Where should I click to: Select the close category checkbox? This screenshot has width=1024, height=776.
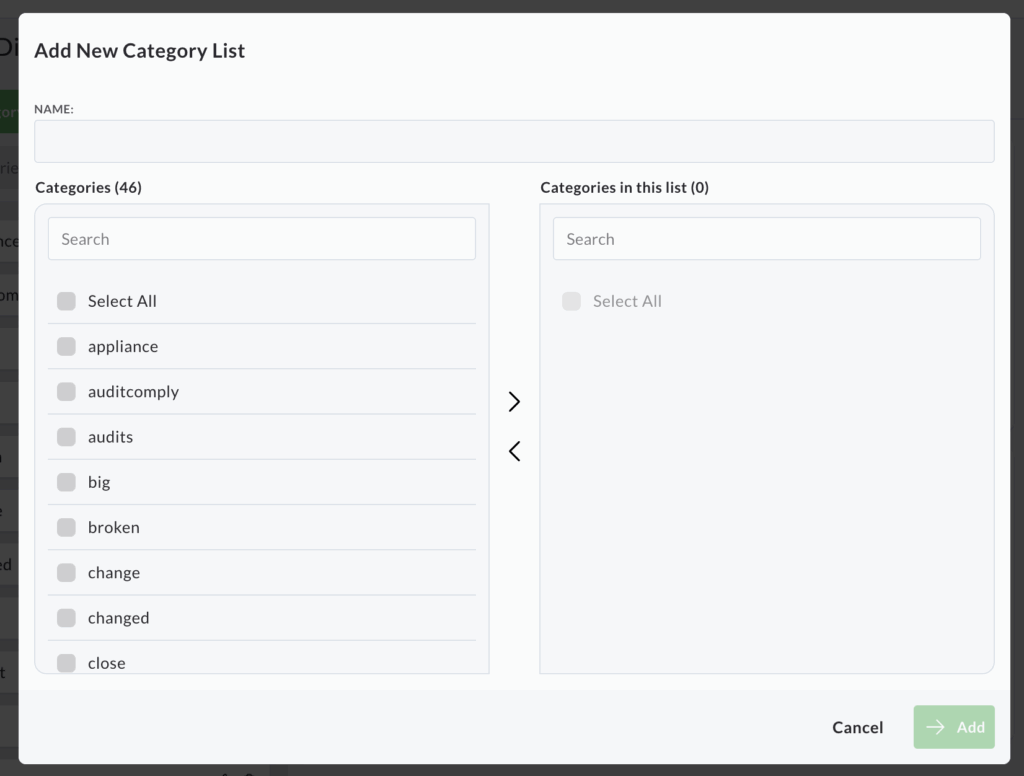67,663
